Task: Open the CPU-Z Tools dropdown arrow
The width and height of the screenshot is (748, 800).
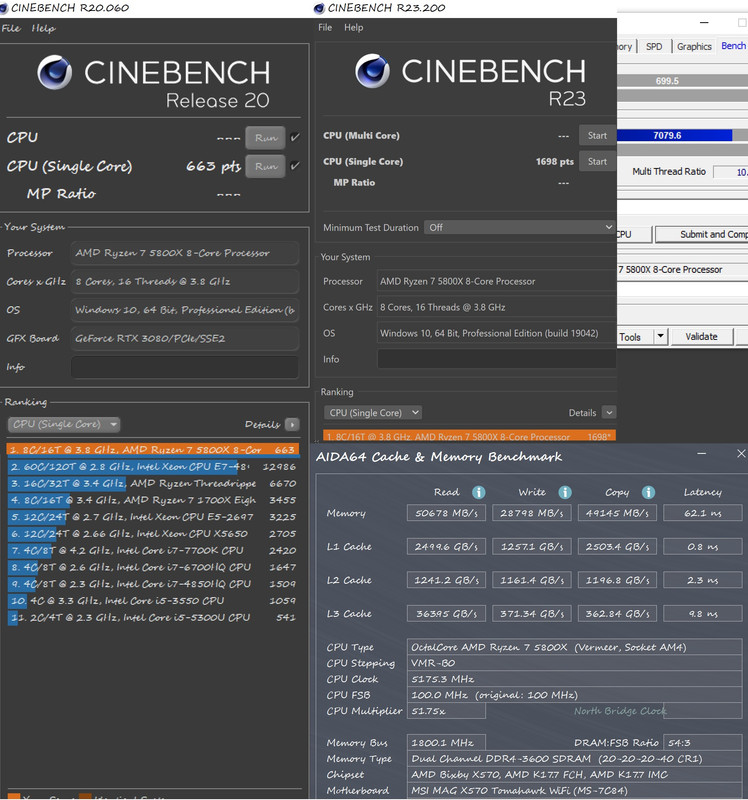Action: (661, 336)
